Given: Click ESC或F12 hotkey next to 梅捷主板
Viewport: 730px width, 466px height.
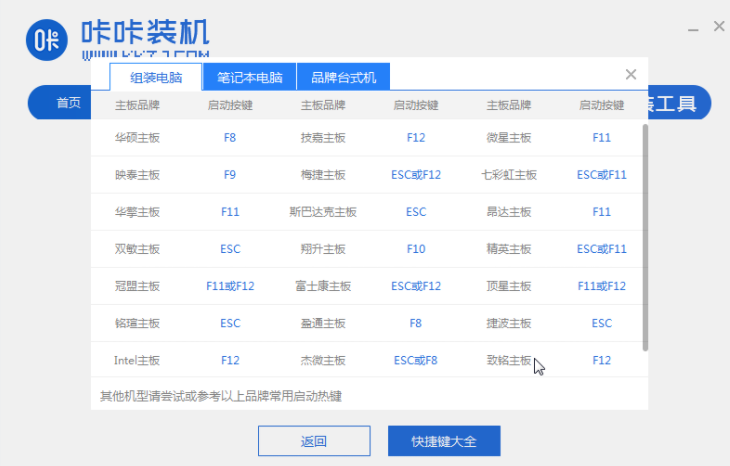Looking at the screenshot, I should 416,175.
